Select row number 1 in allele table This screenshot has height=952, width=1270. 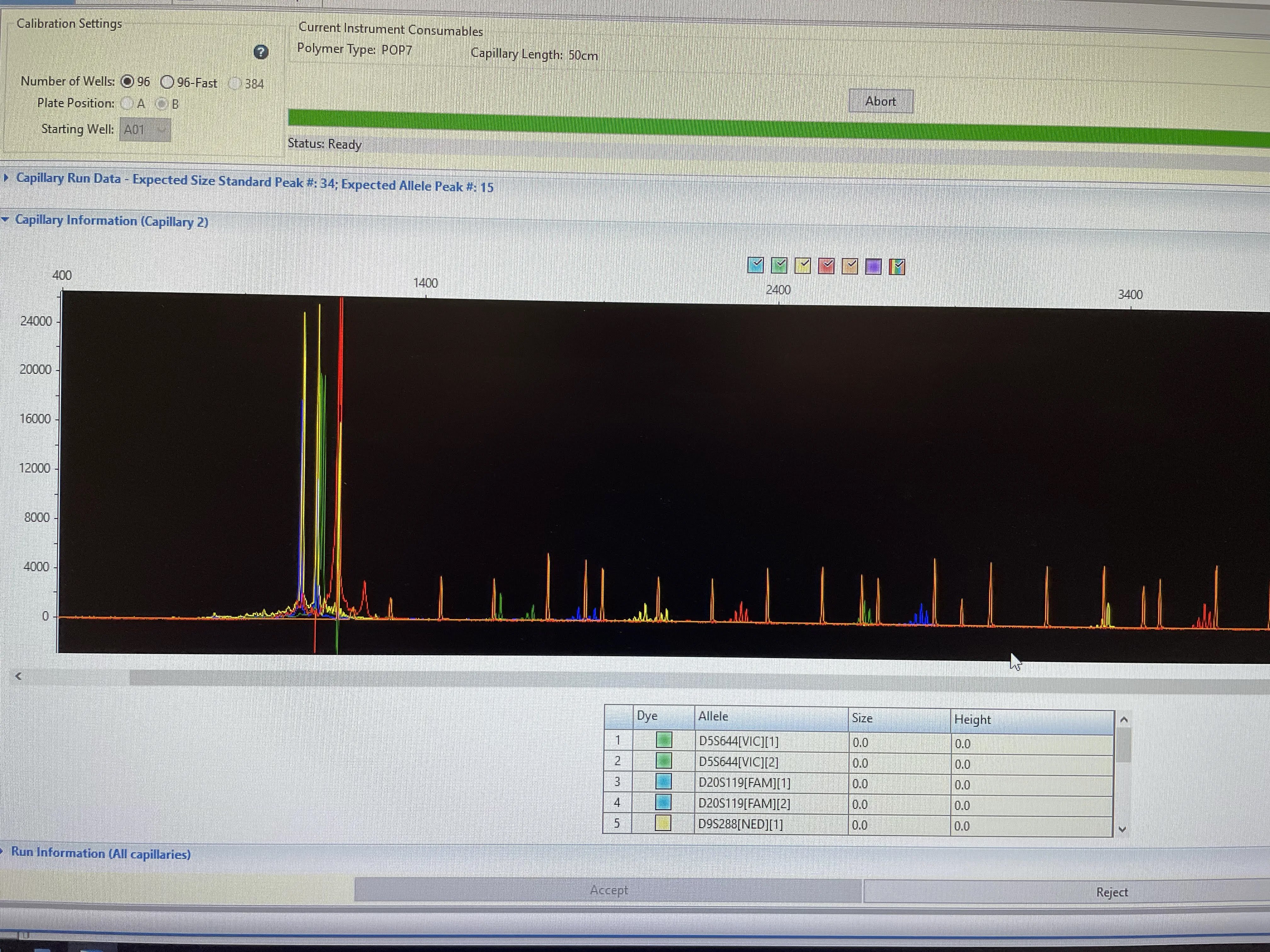tap(618, 740)
